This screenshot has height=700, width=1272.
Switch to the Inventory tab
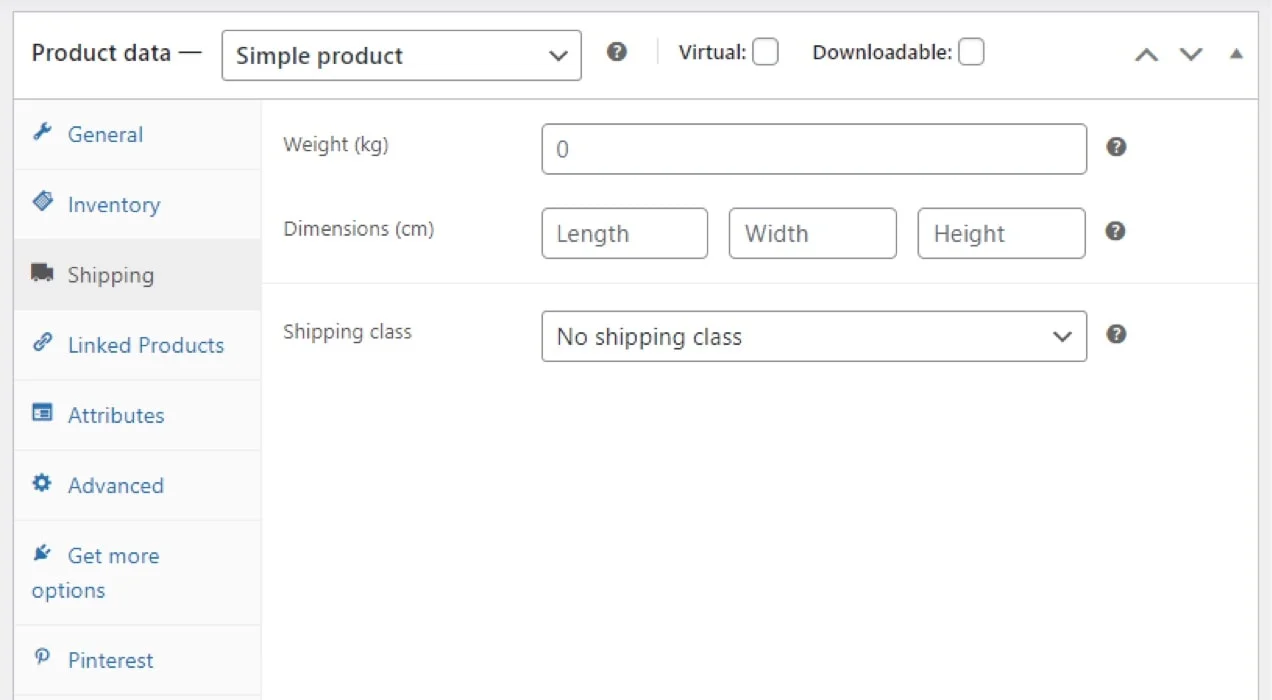pos(114,204)
